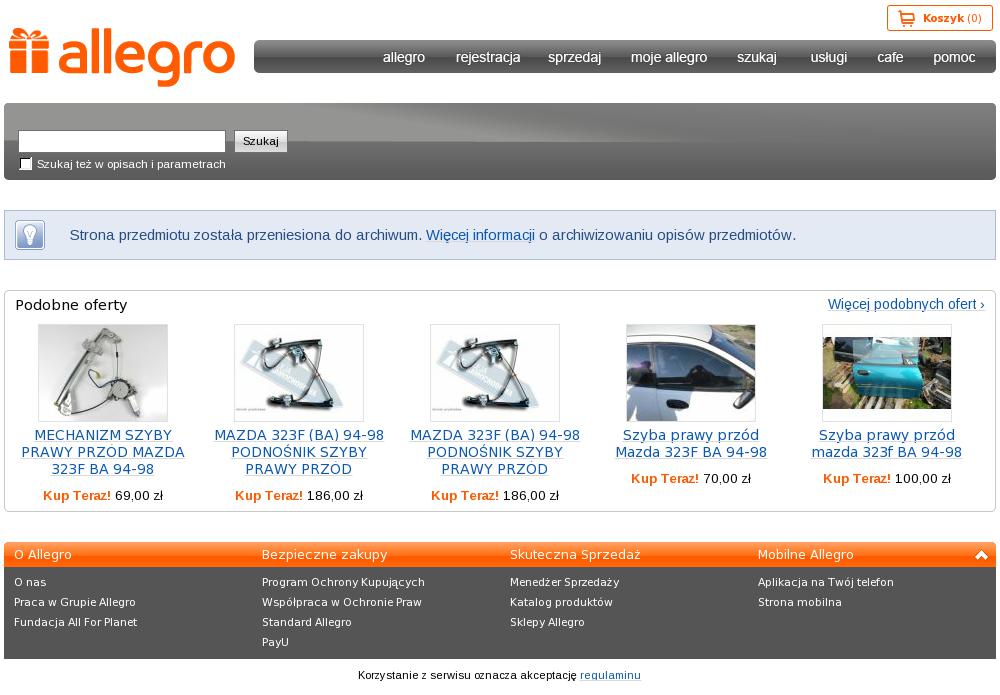Image resolution: width=1000 pixels, height=695 pixels.
Task: Click the '100,00 zł' price text
Action: (x=923, y=478)
